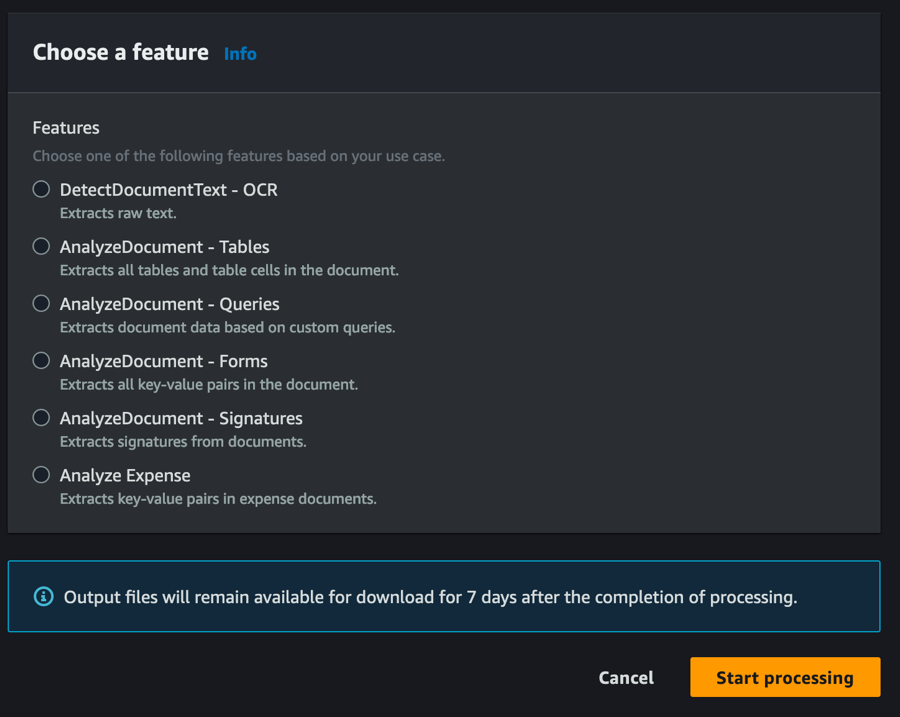The height and width of the screenshot is (717, 900).
Task: Click the info icon in the banner
Action: tap(44, 597)
